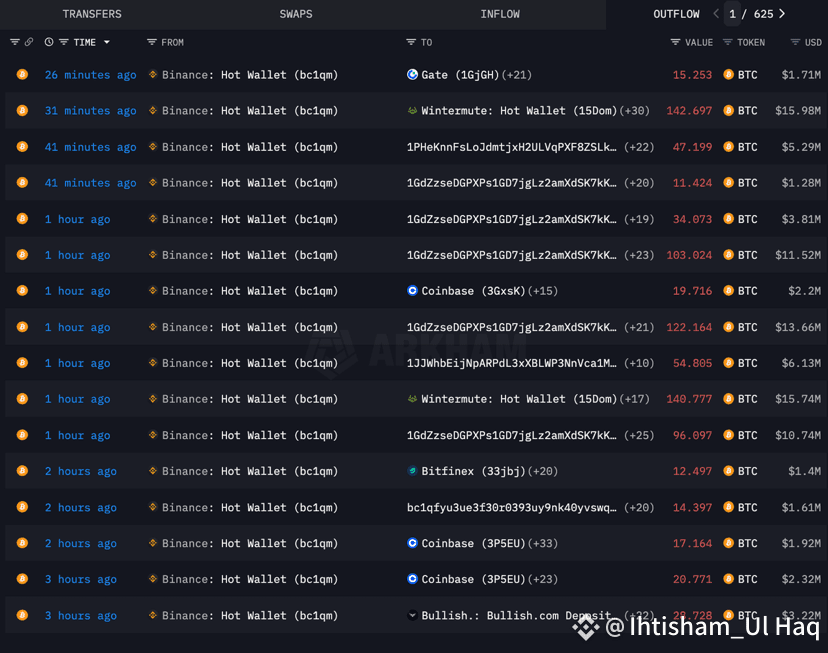This screenshot has width=828, height=653.
Task: Click Coinbase logo in 3GxsK row
Action: point(412,290)
